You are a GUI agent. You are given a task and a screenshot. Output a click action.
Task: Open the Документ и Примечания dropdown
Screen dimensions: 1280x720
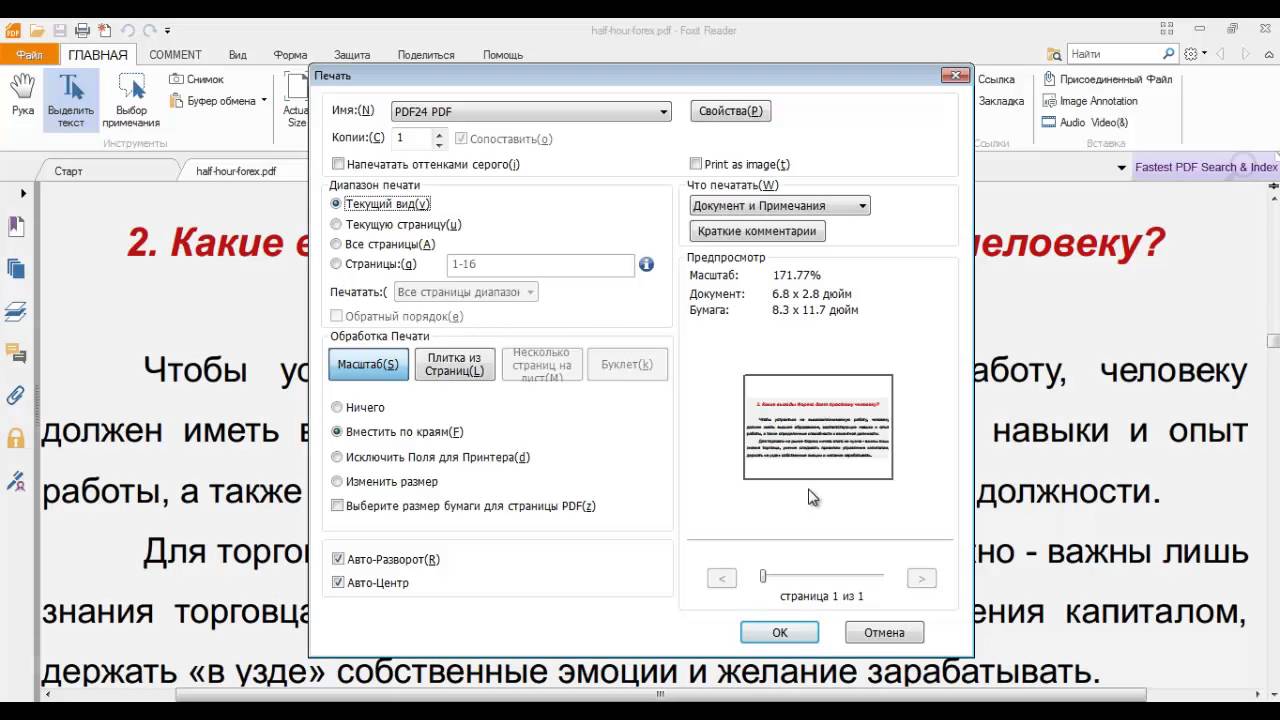[x=780, y=206]
